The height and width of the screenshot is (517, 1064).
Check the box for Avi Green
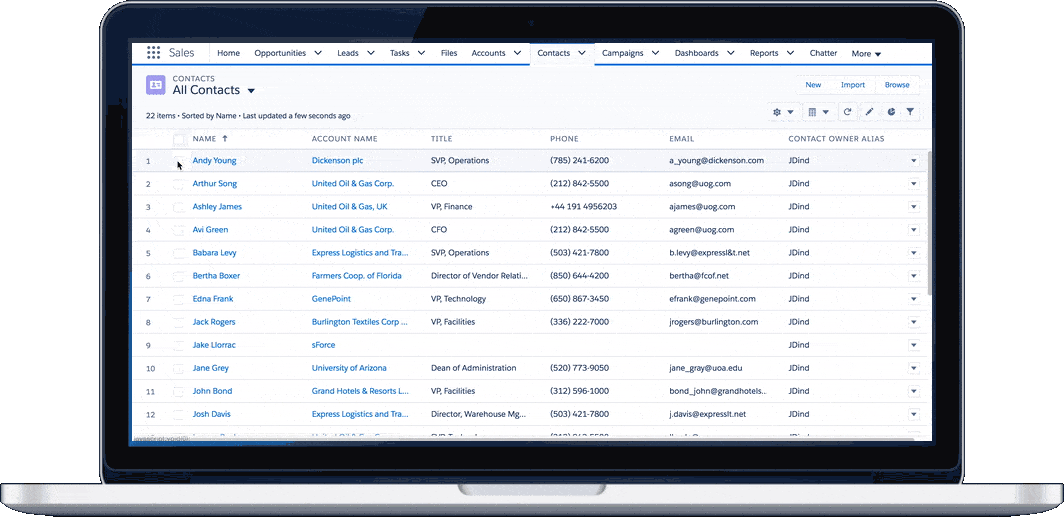[x=178, y=230]
